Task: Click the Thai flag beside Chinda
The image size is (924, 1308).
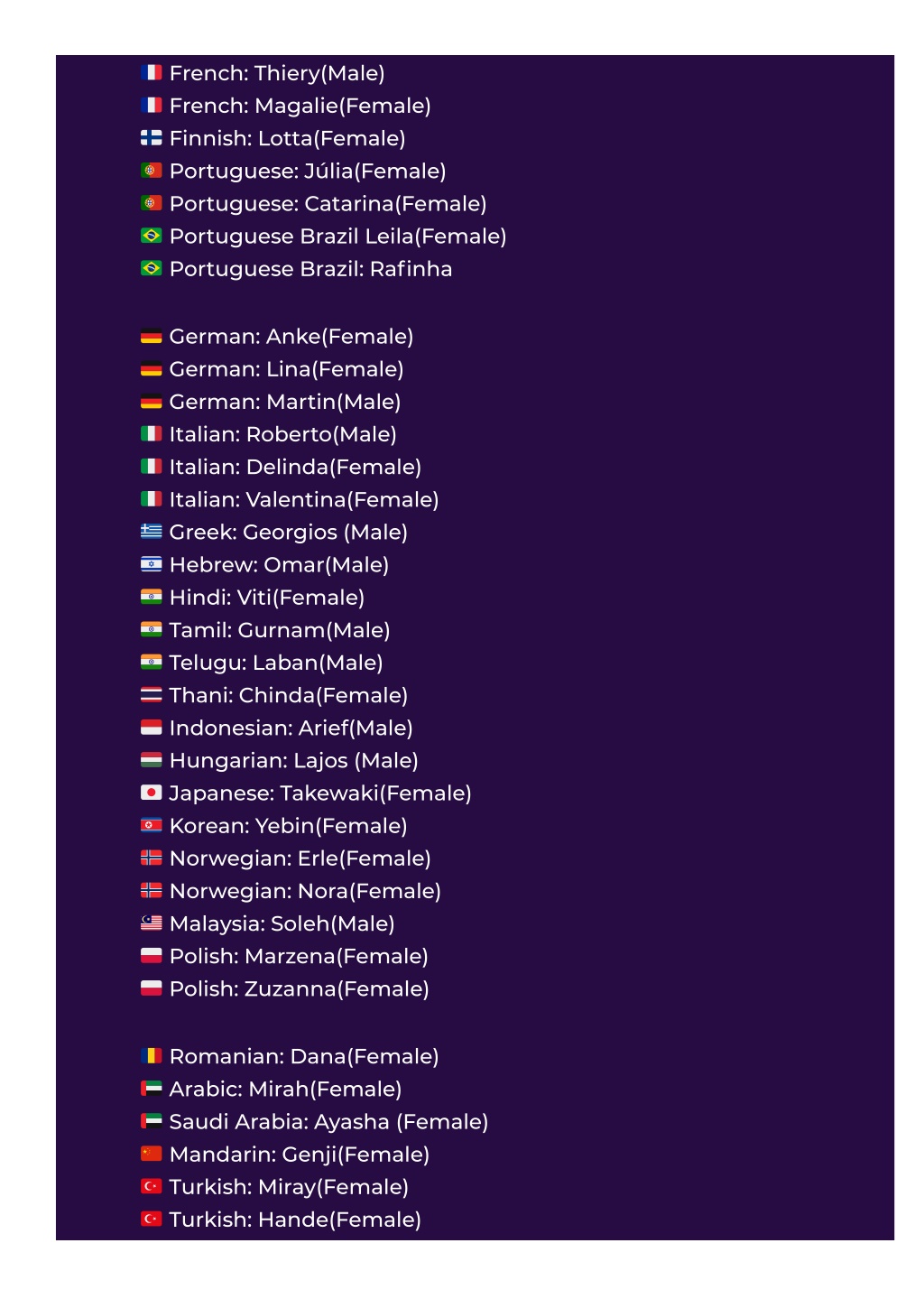Action: tap(151, 695)
